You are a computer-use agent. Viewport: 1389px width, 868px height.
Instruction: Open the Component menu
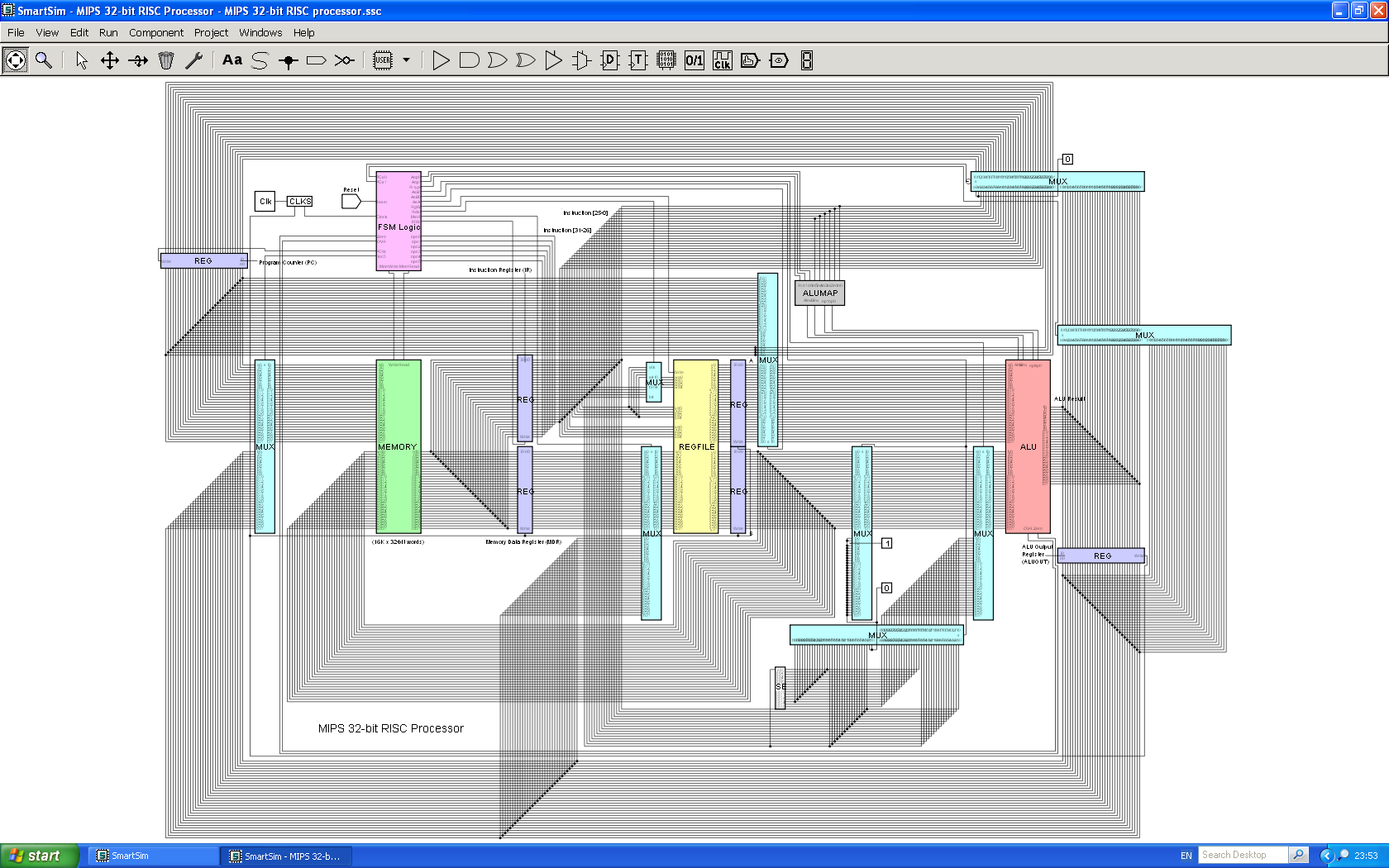coord(156,33)
